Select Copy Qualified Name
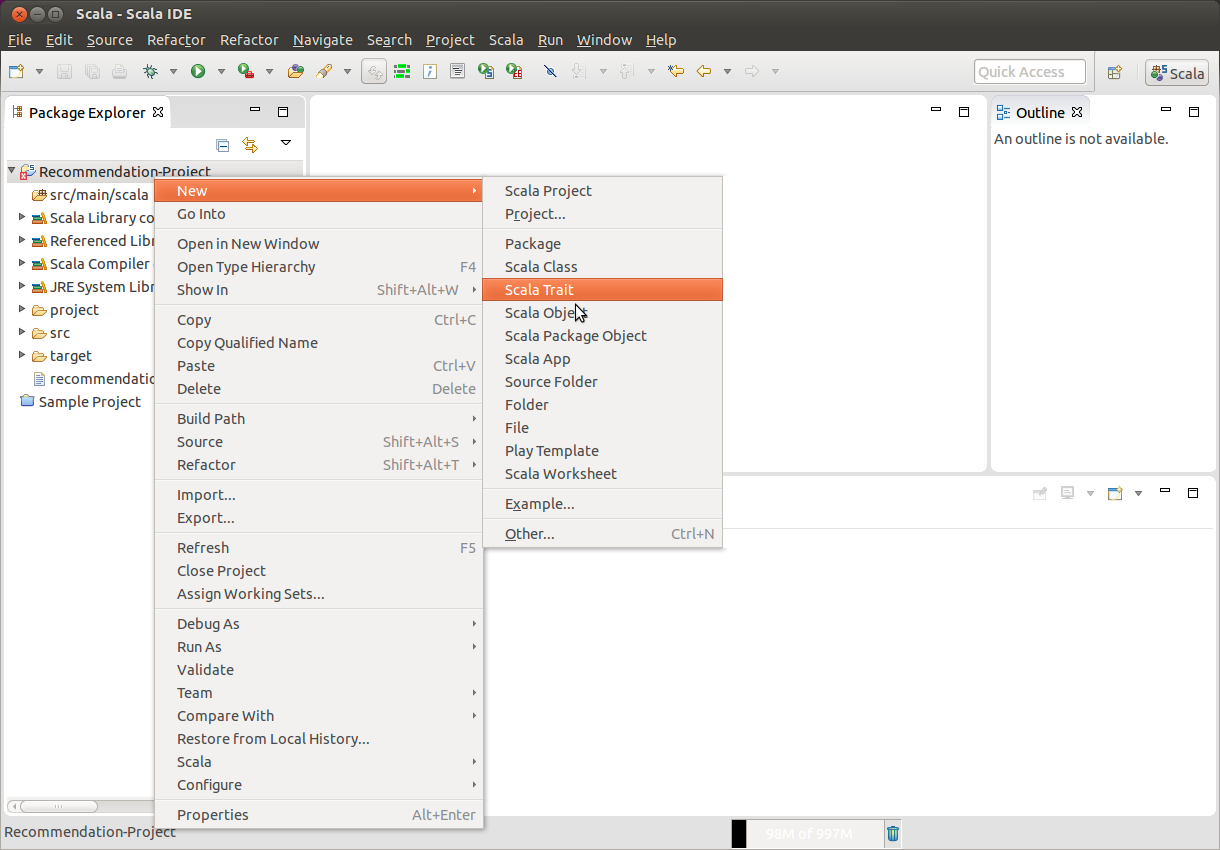 point(319,343)
